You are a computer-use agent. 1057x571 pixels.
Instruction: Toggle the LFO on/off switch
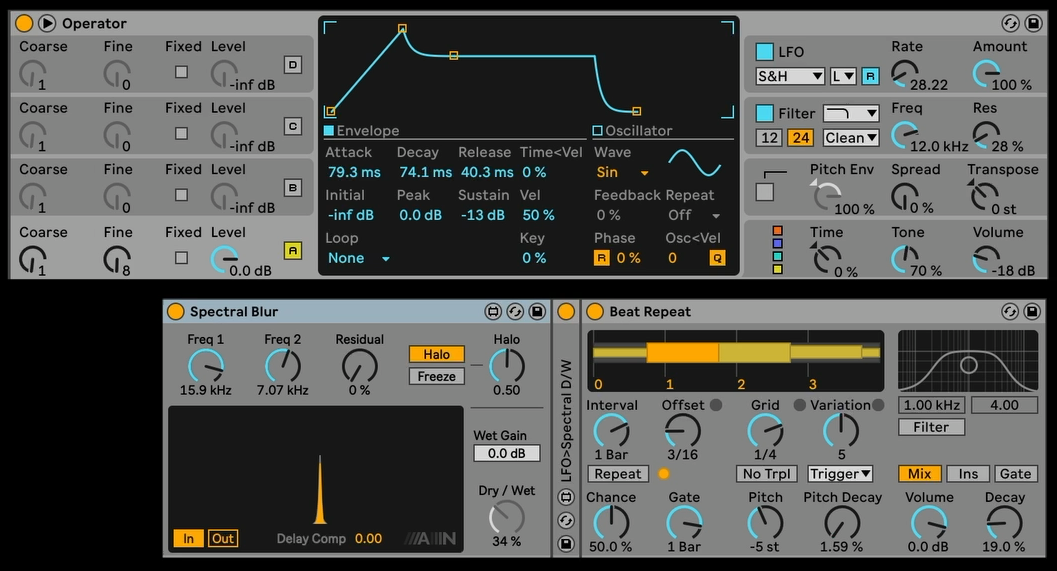(765, 52)
